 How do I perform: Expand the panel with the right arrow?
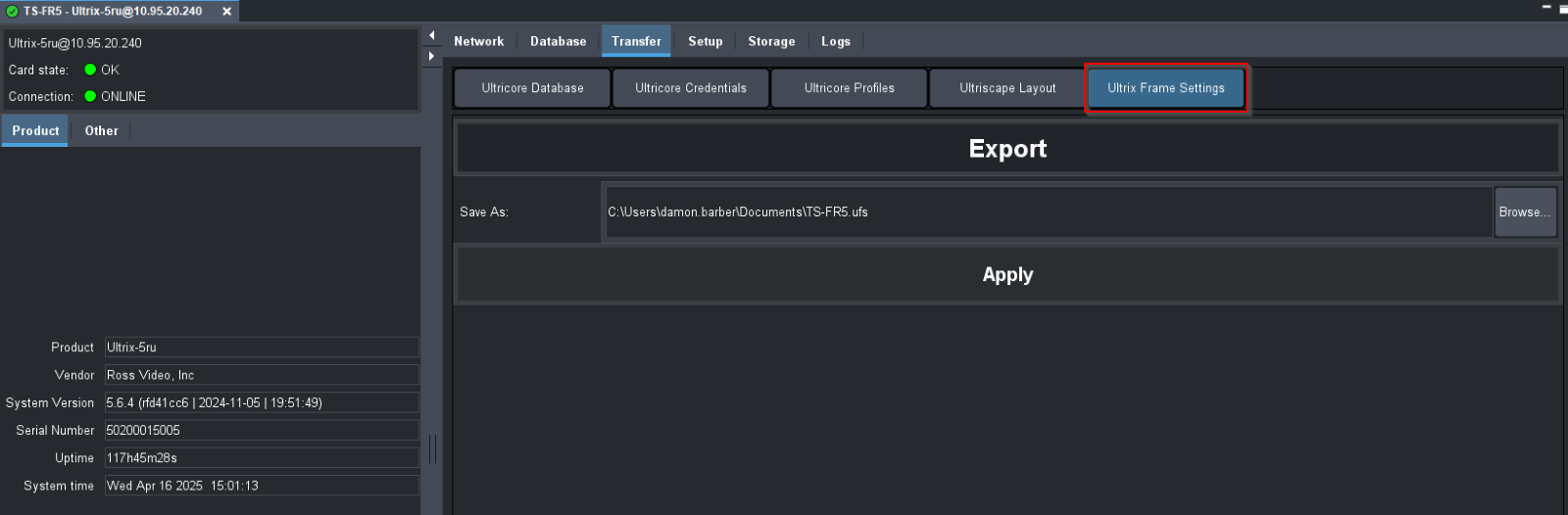pyautogui.click(x=431, y=57)
